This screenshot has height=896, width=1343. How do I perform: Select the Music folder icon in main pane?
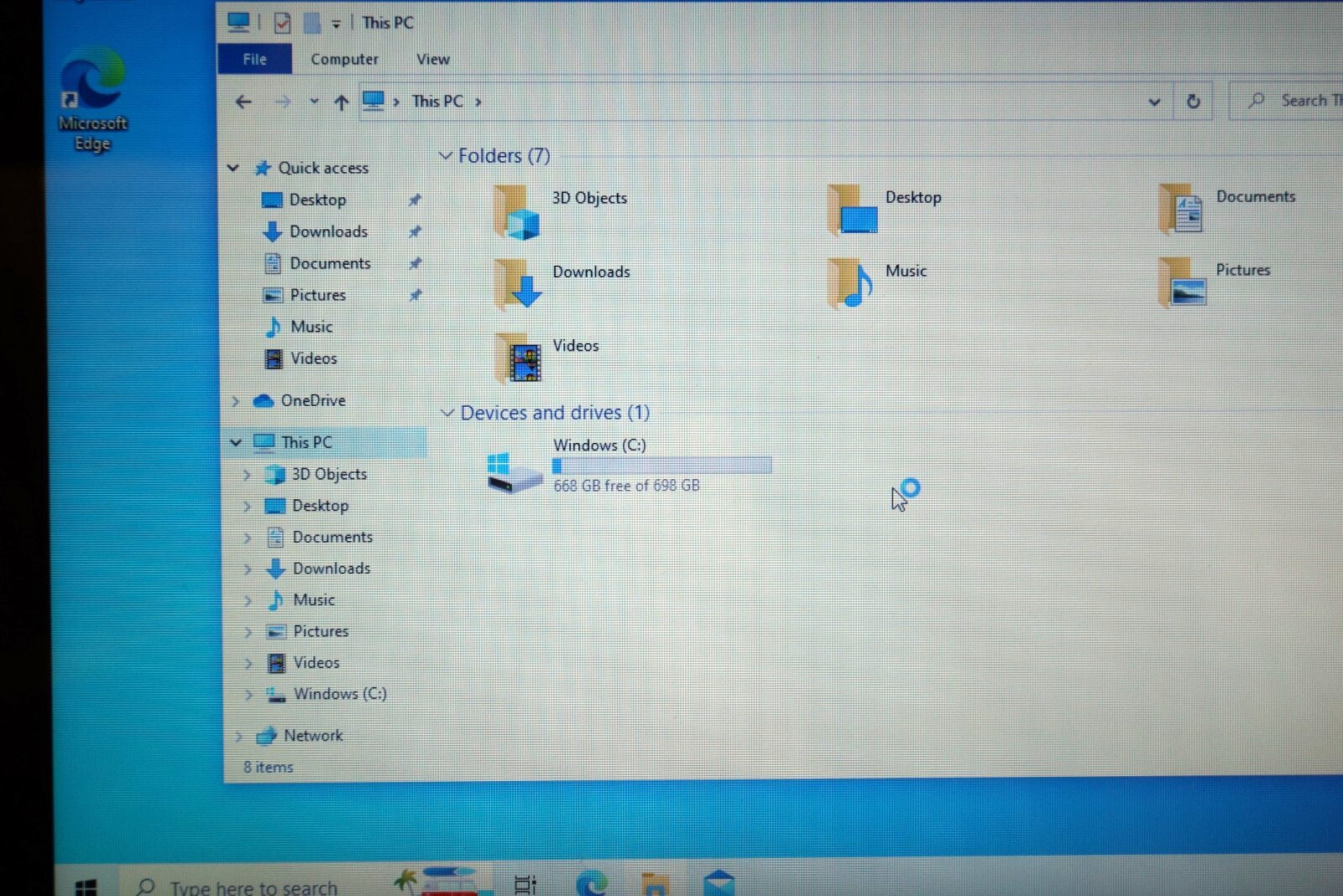[x=850, y=283]
